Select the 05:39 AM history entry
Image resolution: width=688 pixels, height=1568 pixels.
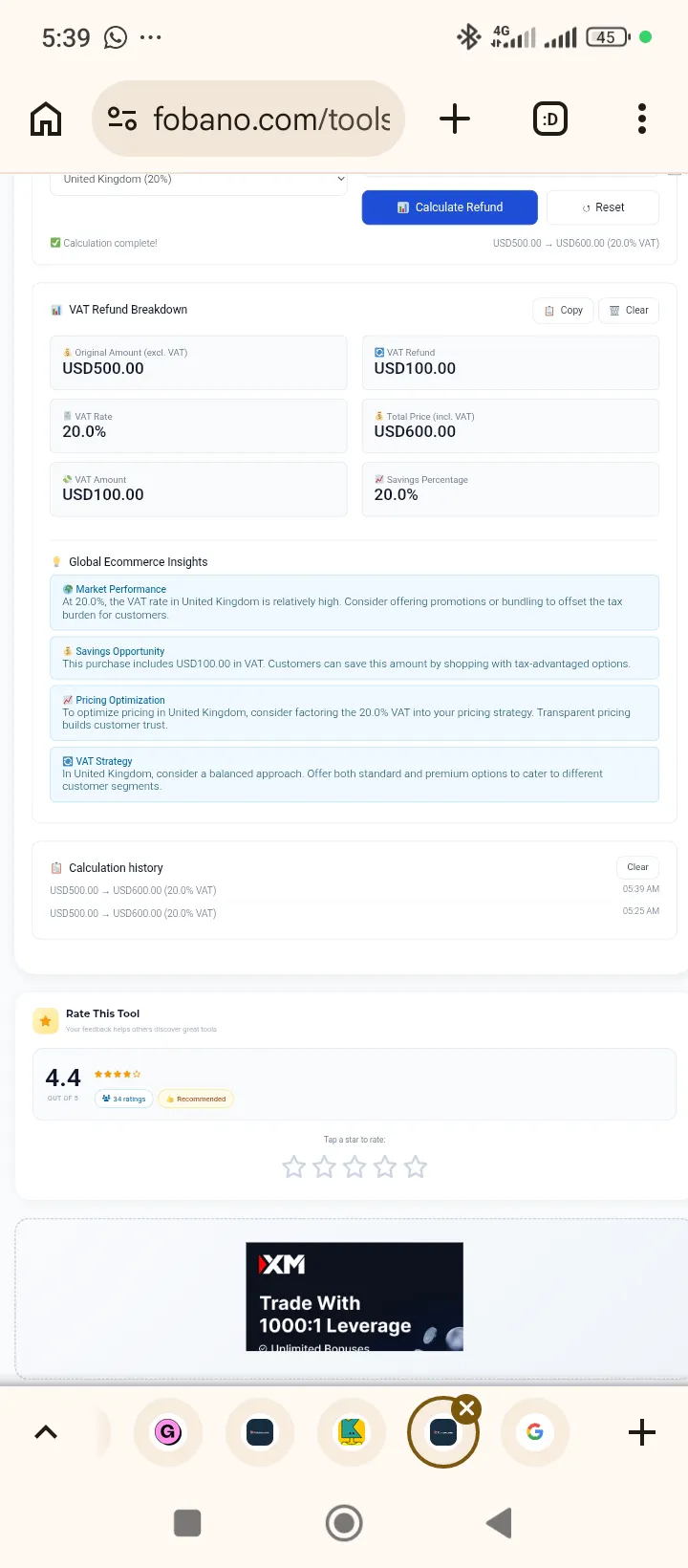[355, 890]
